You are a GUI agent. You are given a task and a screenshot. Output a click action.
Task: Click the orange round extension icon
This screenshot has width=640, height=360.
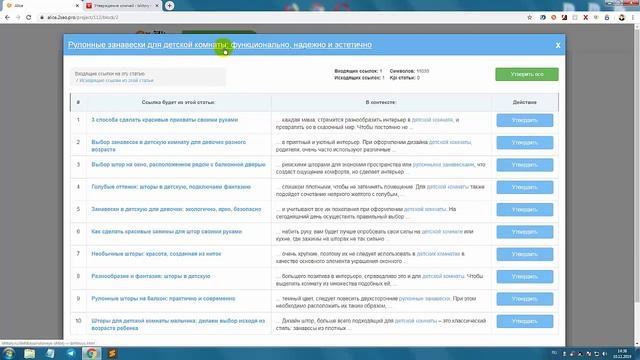pyautogui.click(x=553, y=18)
